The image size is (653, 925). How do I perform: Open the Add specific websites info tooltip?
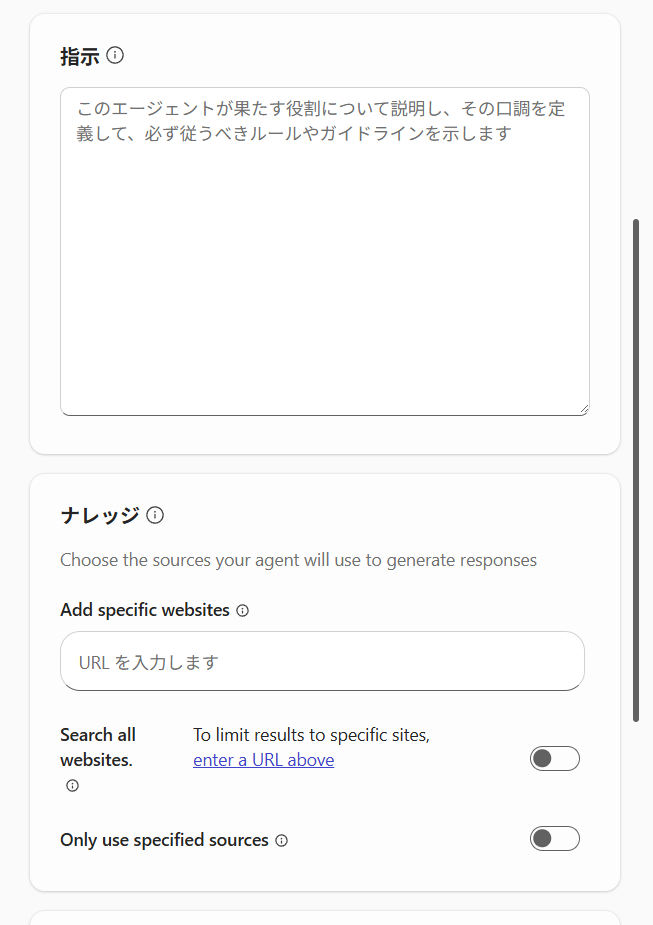[x=242, y=610]
